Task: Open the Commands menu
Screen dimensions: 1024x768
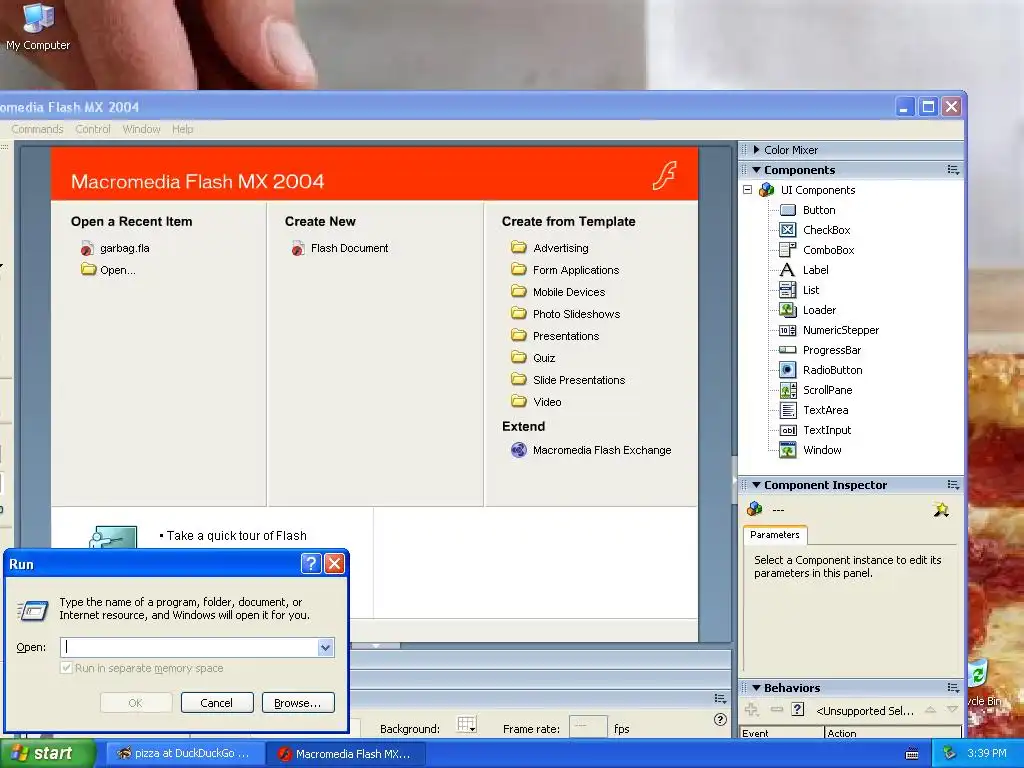Action: [37, 129]
